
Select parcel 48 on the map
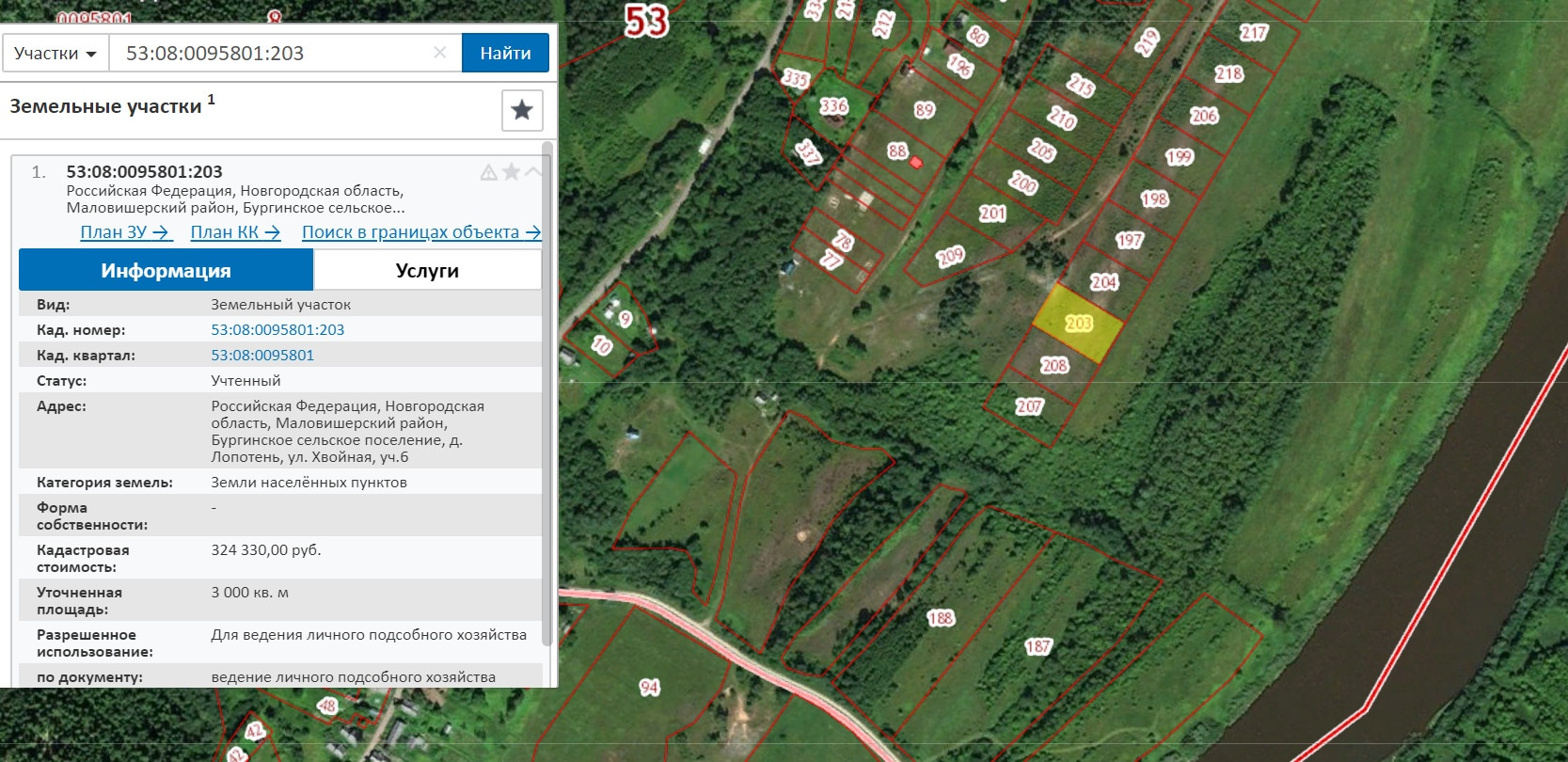[x=327, y=706]
